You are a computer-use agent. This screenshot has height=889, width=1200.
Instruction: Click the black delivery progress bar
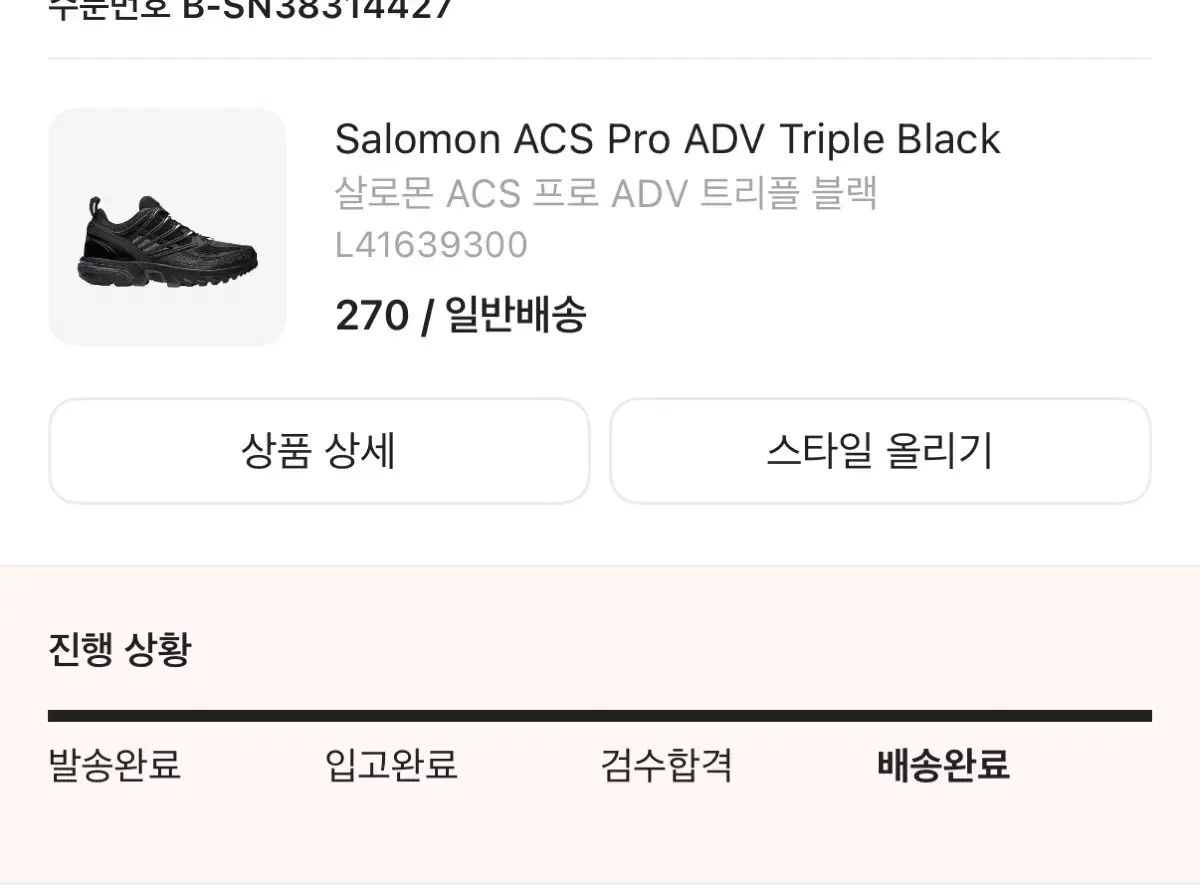600,715
